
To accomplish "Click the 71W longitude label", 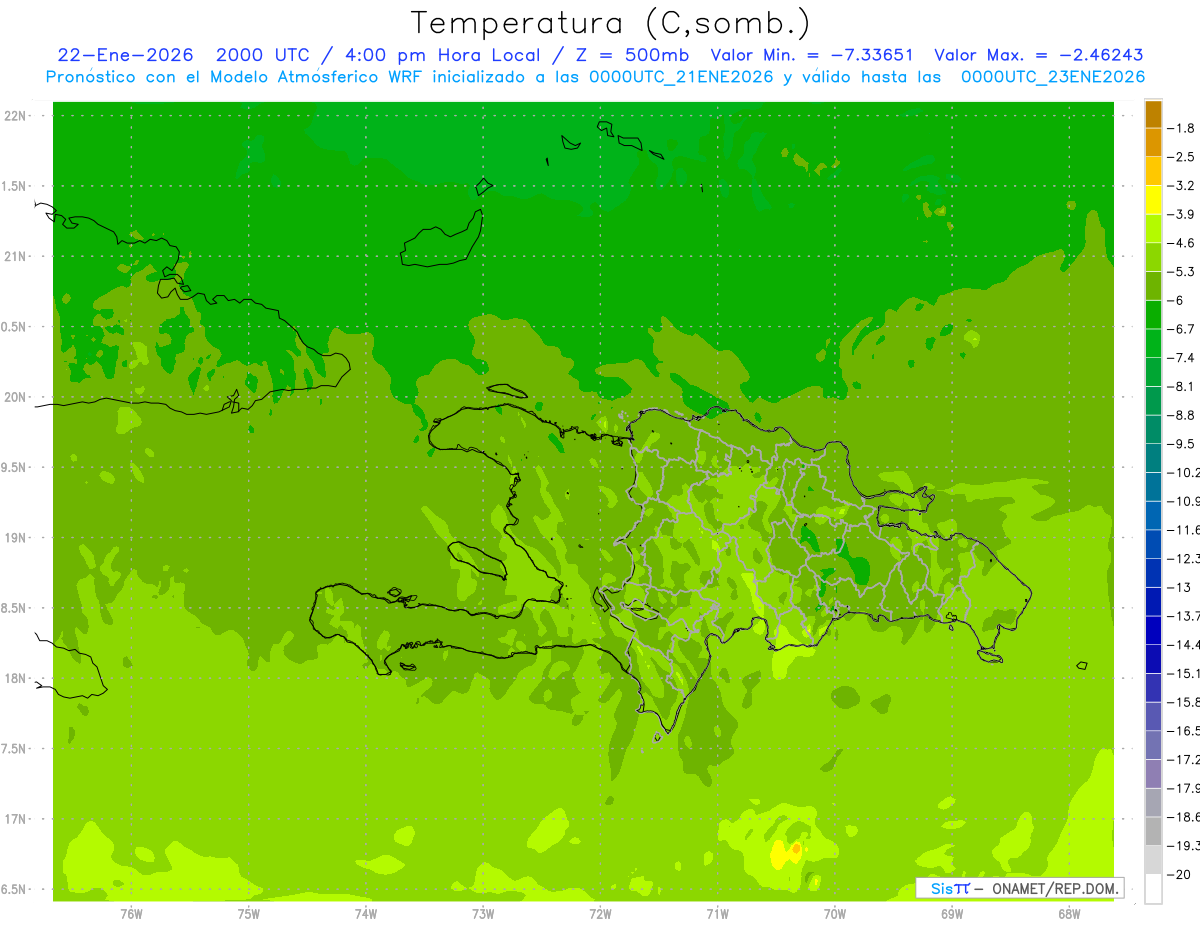I will click(x=717, y=913).
